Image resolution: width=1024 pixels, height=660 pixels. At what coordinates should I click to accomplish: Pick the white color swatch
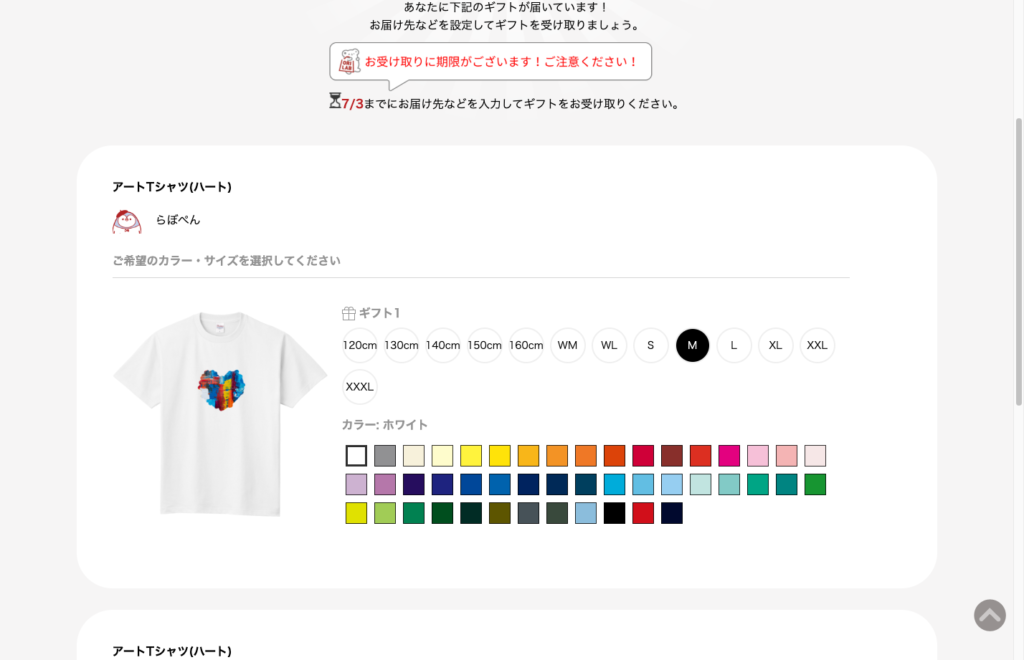356,456
